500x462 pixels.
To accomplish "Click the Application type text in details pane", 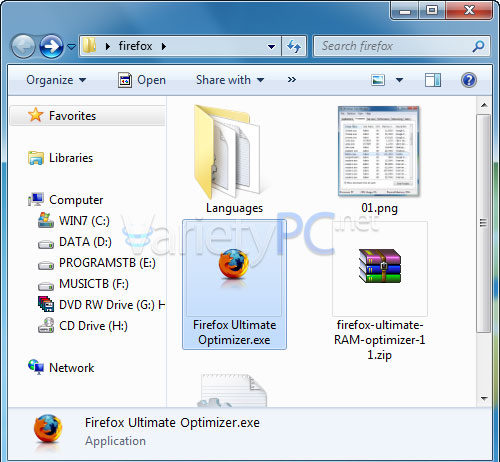I will coord(115,441).
